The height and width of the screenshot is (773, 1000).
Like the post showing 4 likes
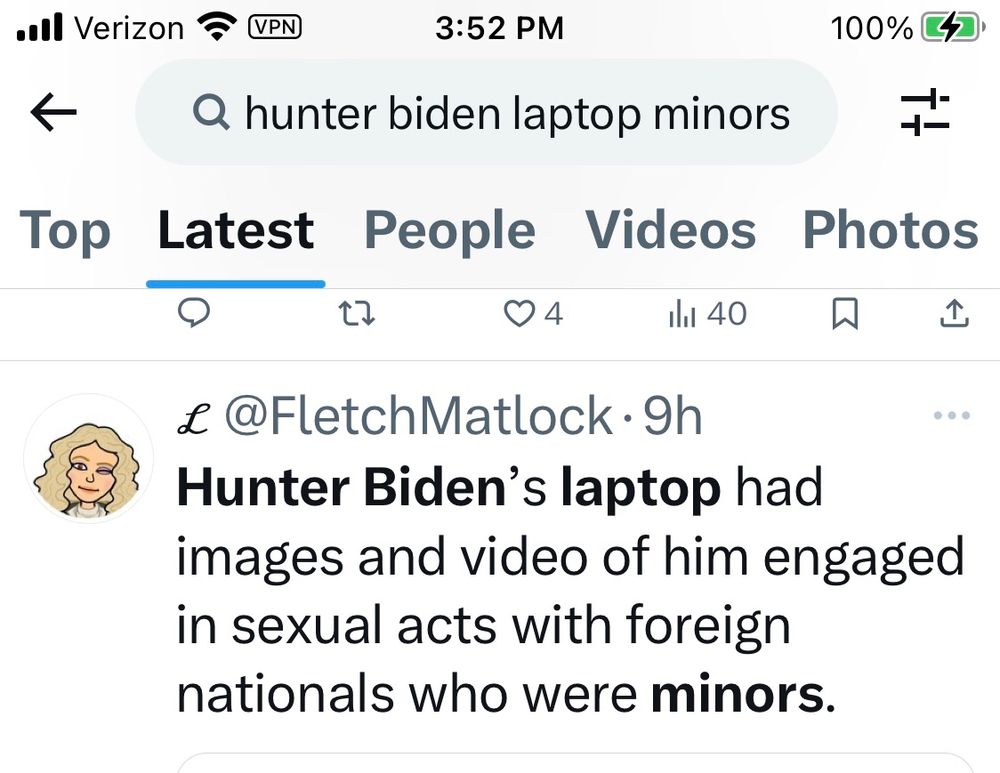(518, 315)
